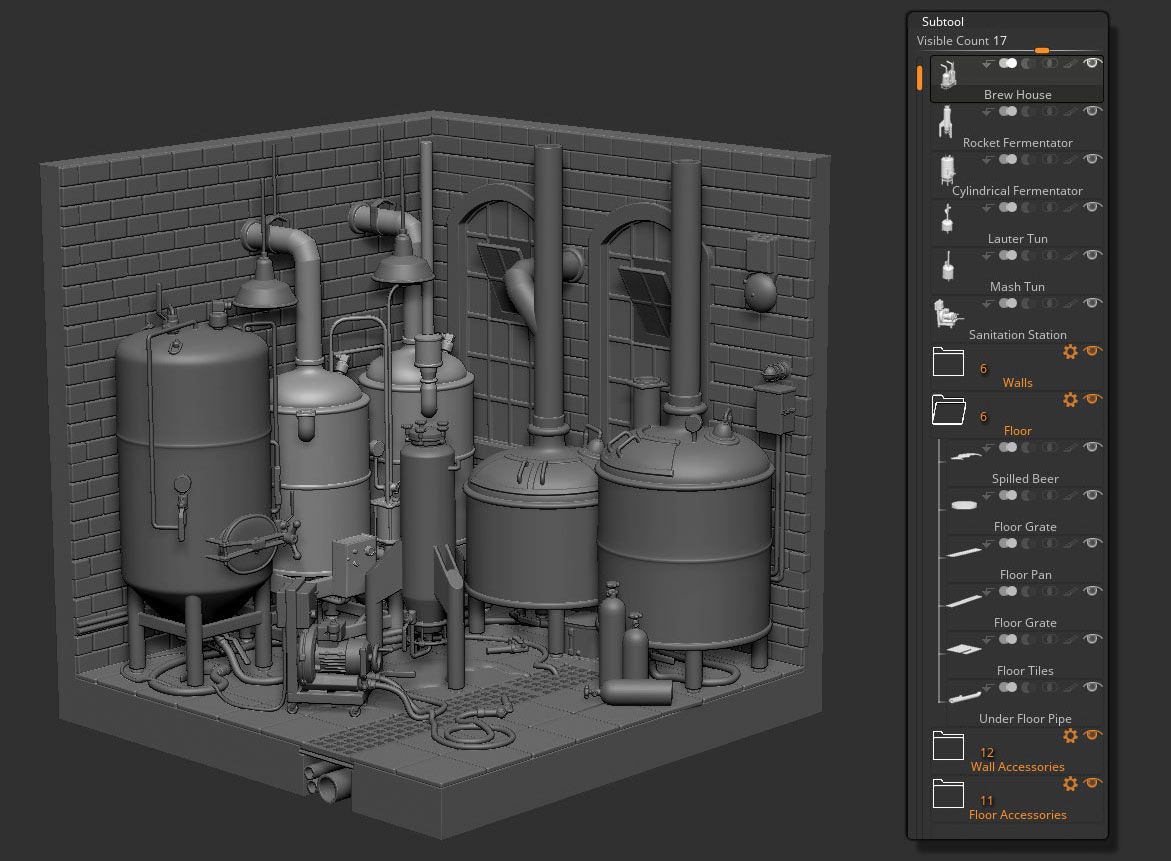Click the Wall Accessories folder gear icon
1171x861 pixels.
1070,735
